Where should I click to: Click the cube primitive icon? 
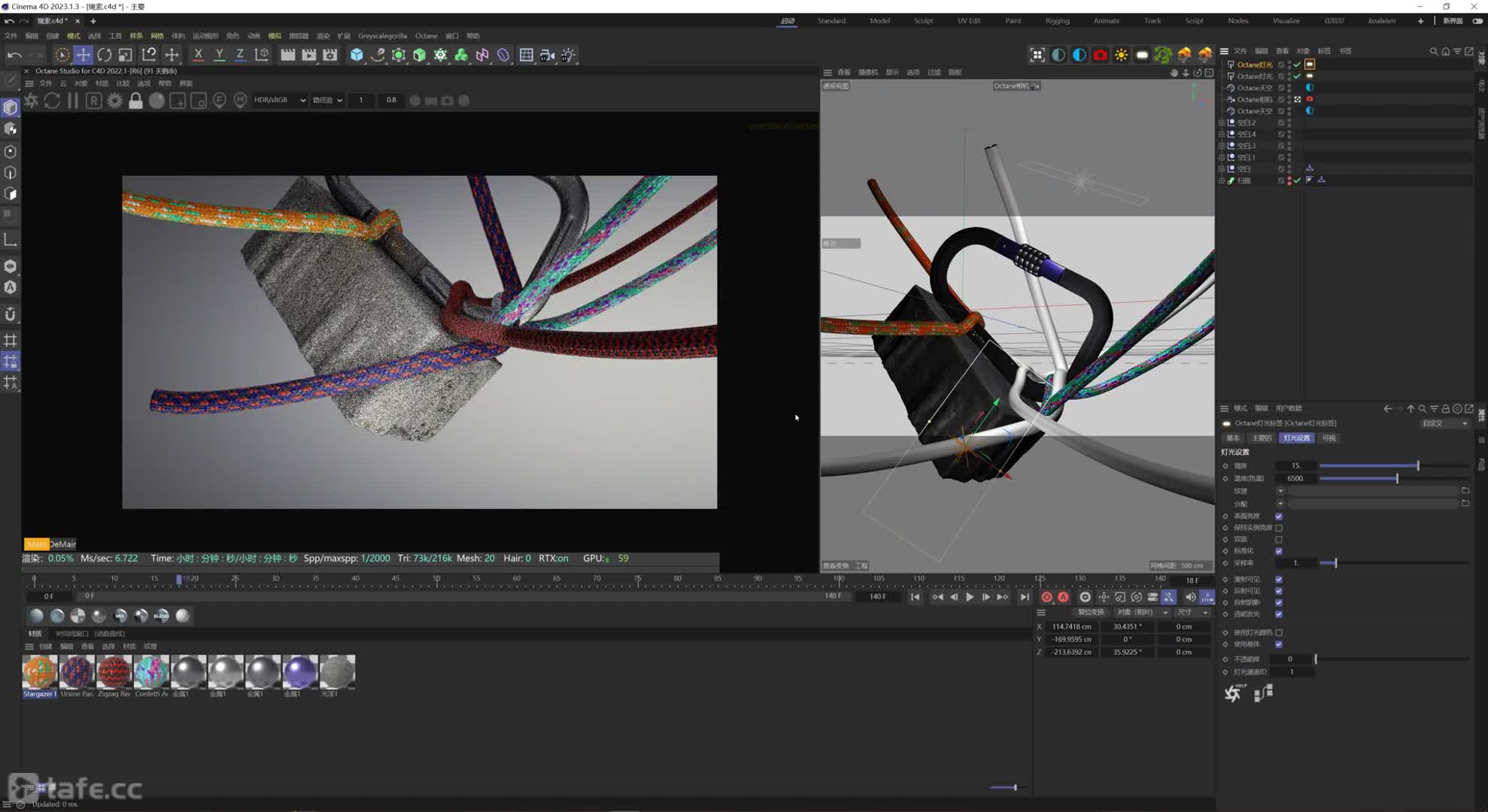[357, 55]
